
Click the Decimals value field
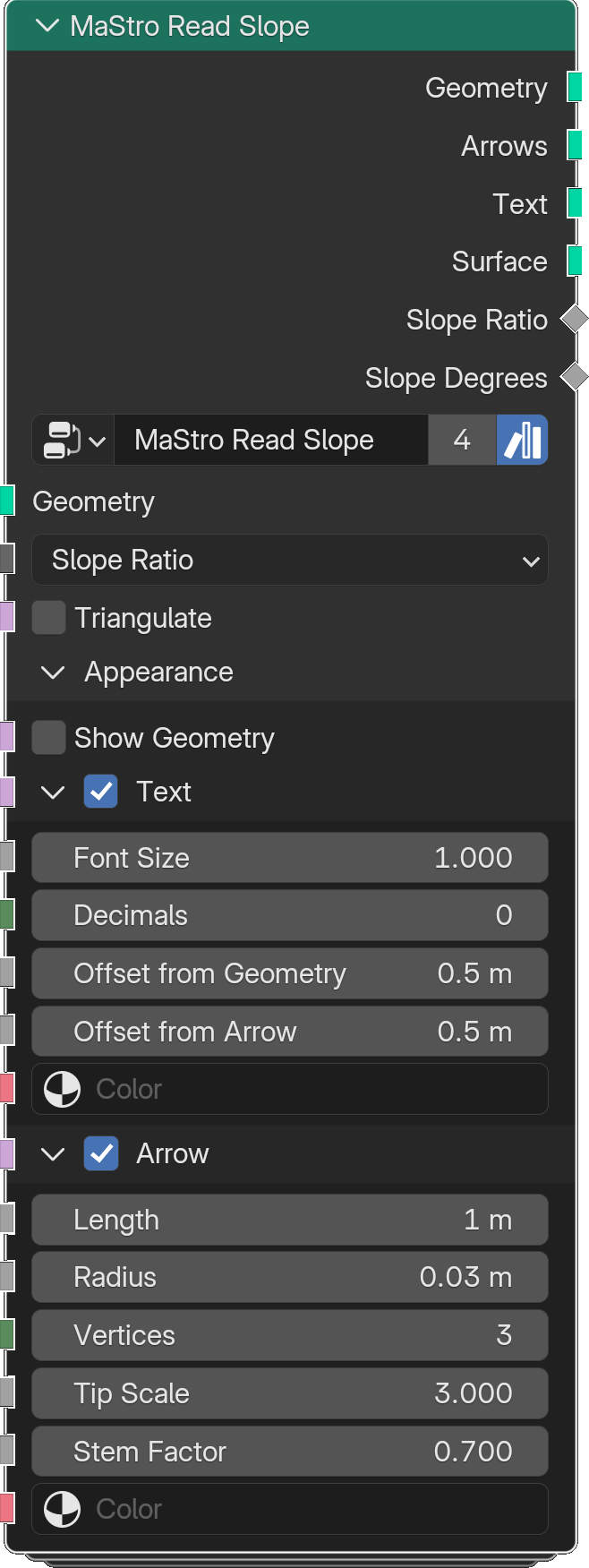[290, 915]
